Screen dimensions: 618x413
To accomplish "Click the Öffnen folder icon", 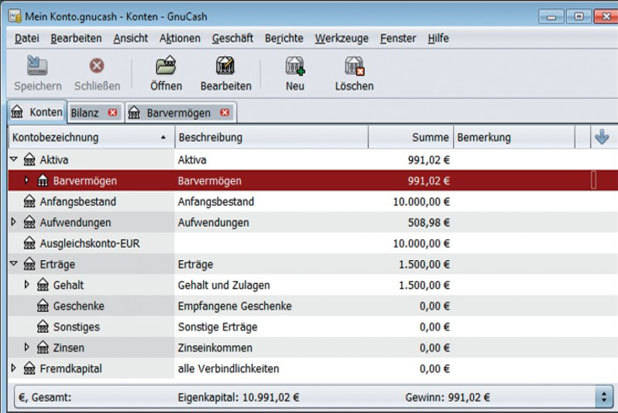I will (166, 65).
